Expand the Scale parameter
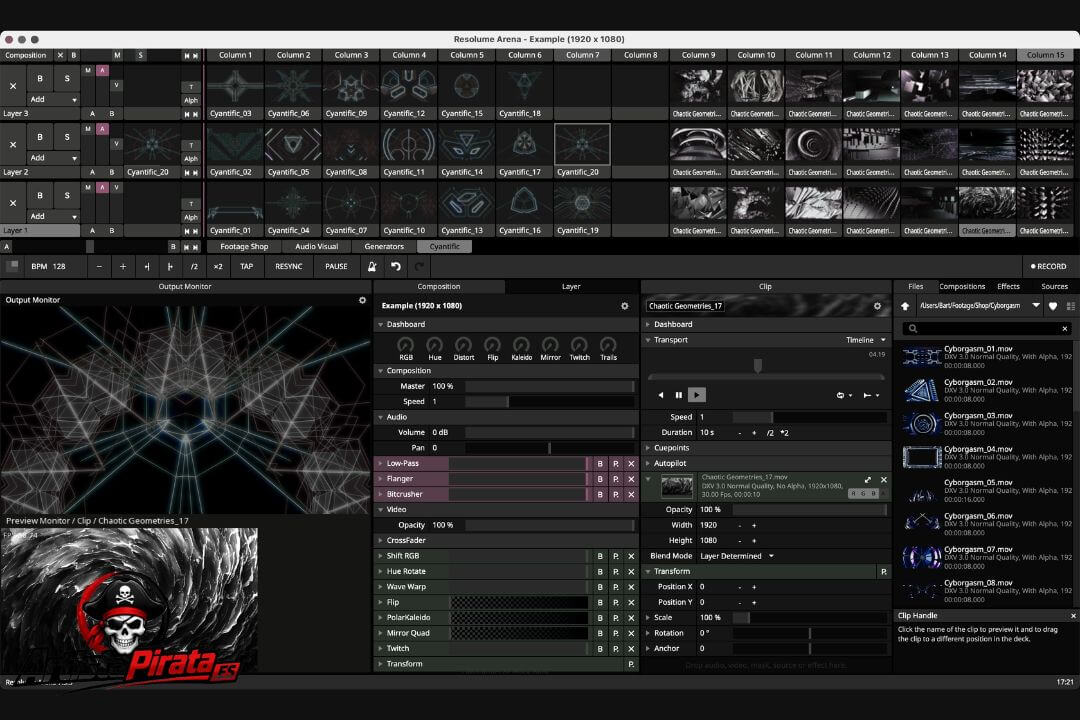 tap(648, 618)
